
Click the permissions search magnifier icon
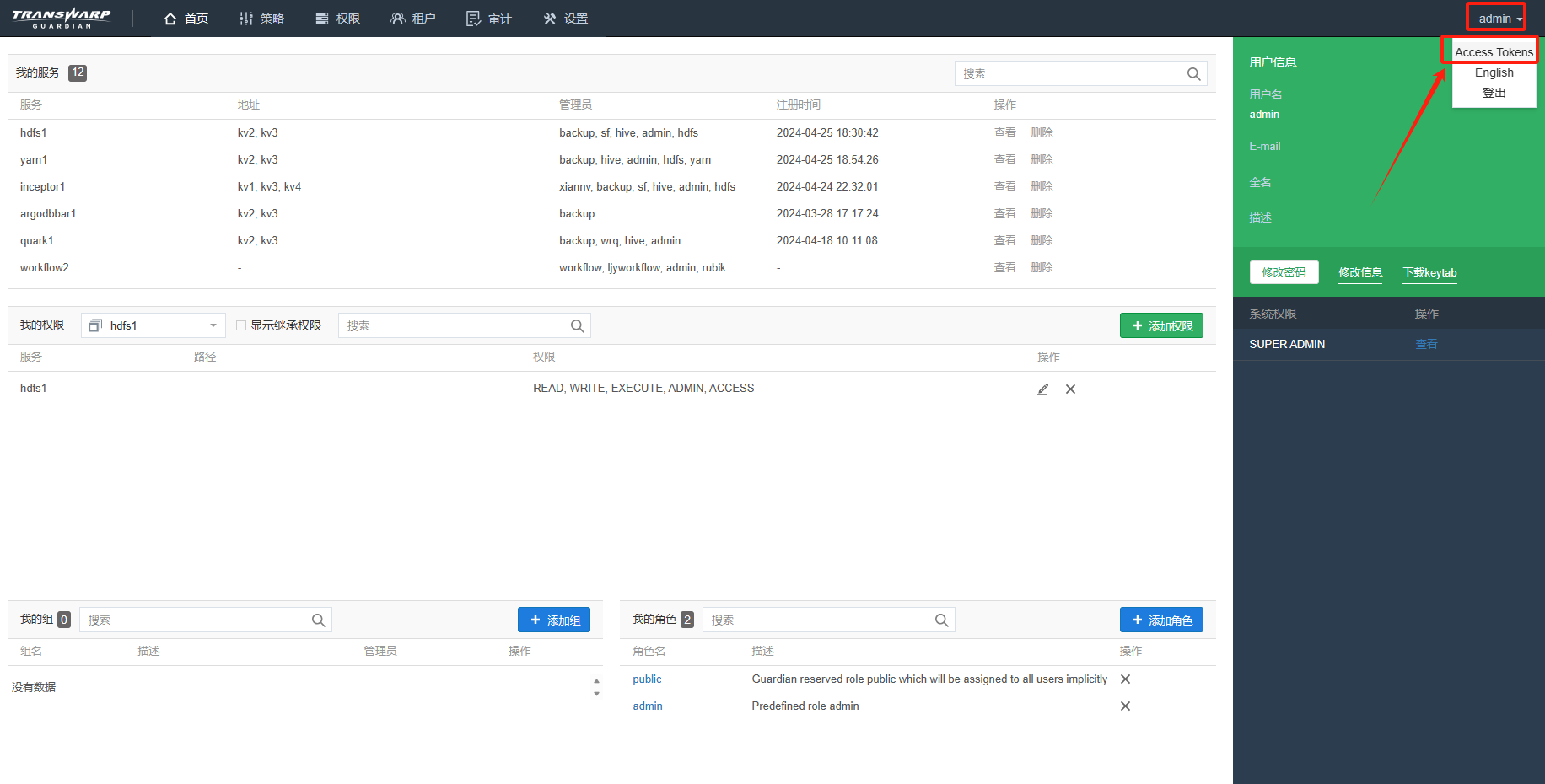(578, 326)
